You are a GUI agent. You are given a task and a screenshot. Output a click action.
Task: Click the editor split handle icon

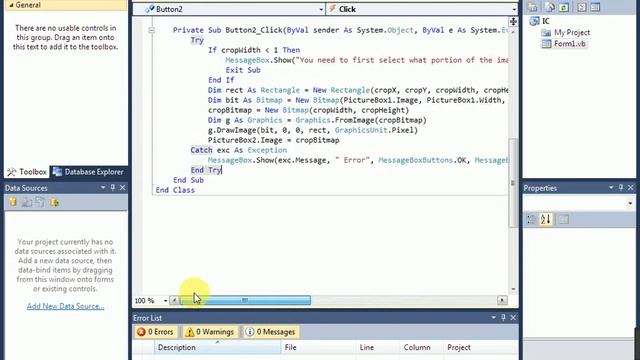point(513,21)
